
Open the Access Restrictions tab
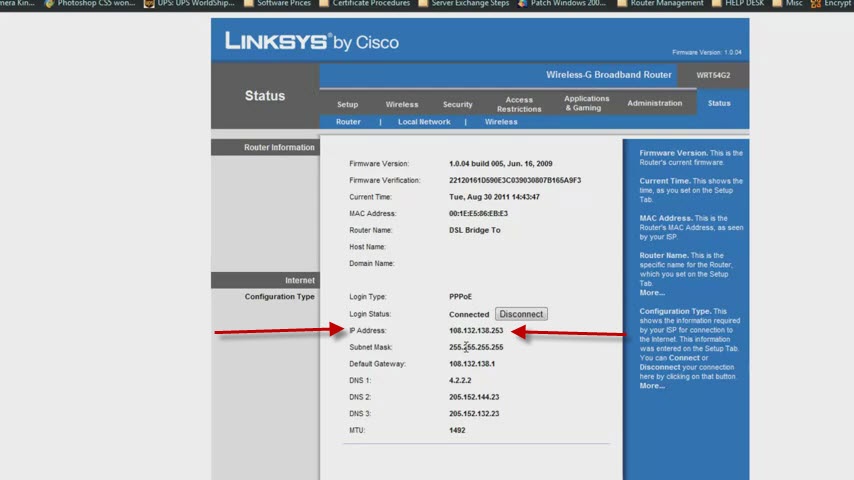click(x=519, y=104)
